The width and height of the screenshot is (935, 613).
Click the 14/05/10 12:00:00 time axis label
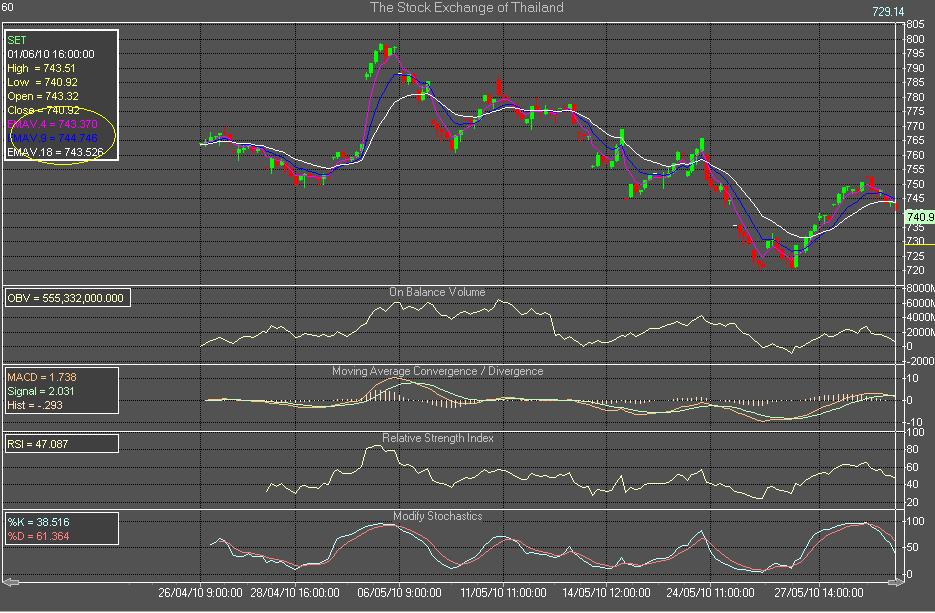pyautogui.click(x=606, y=593)
